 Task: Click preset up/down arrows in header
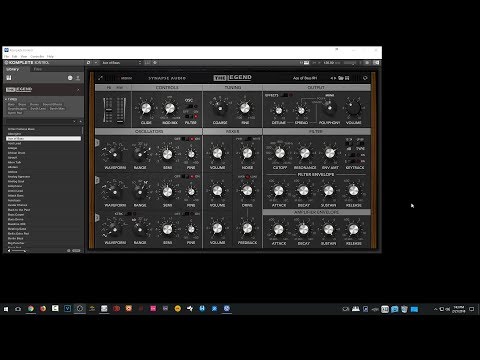140,63
